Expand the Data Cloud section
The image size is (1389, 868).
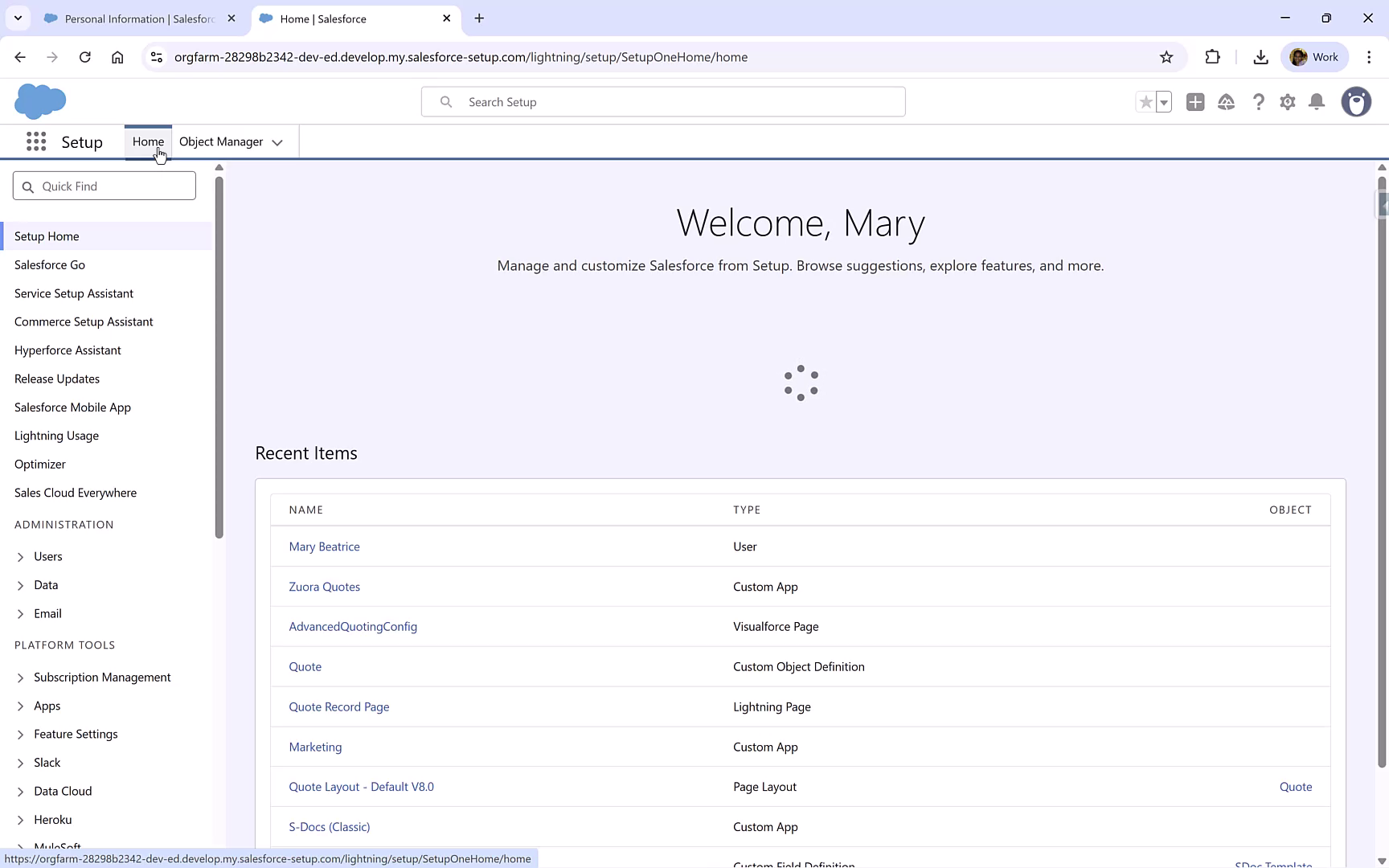pos(63,791)
